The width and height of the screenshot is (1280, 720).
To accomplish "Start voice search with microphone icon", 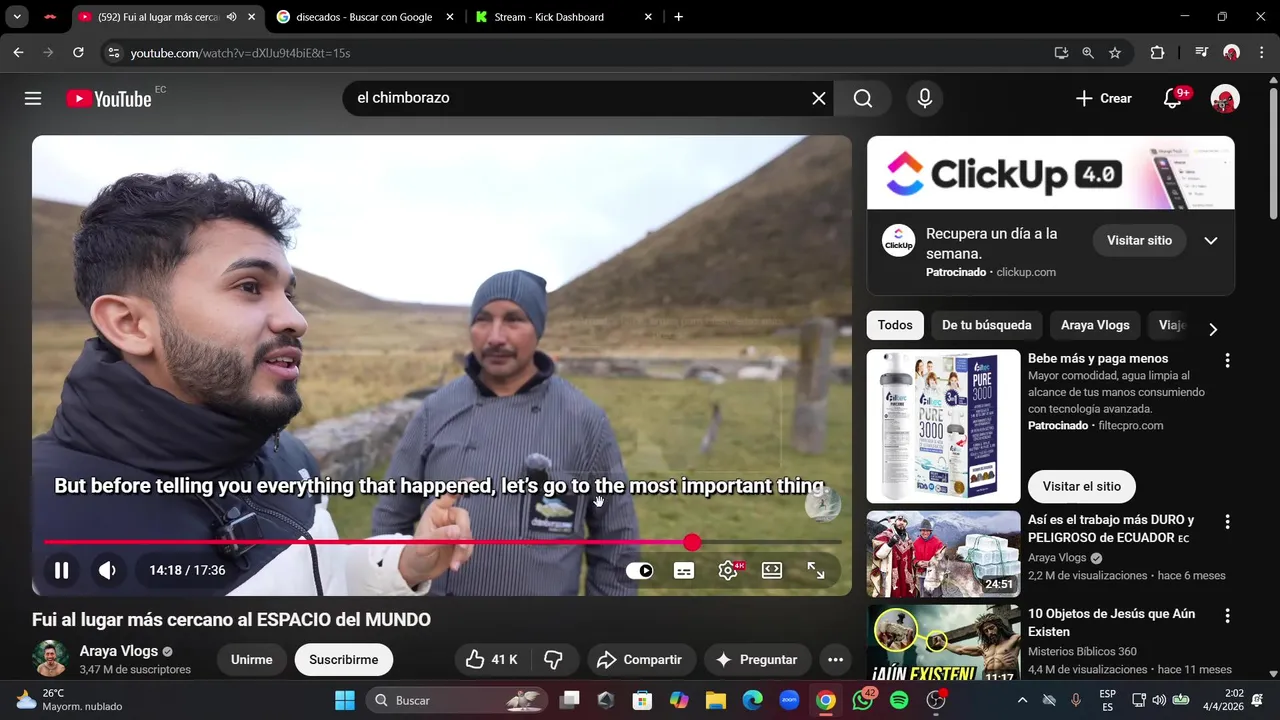I will click(x=925, y=98).
